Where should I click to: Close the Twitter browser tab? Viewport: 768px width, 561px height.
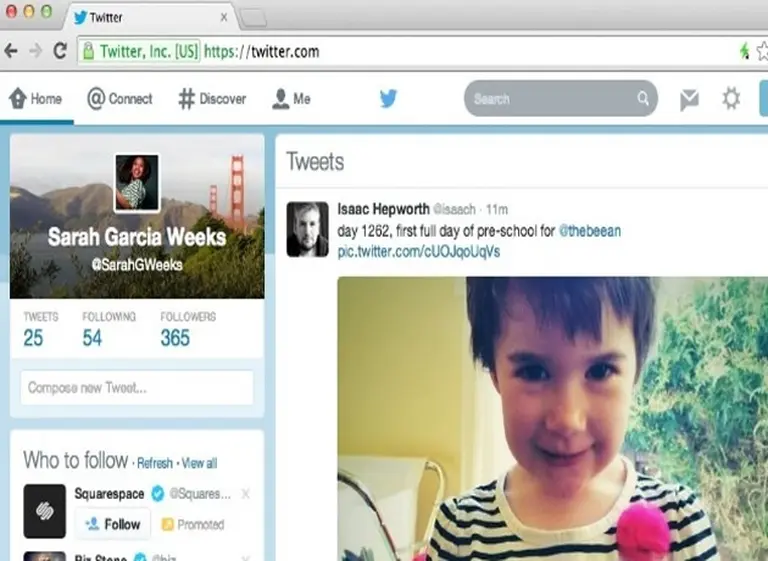[224, 17]
